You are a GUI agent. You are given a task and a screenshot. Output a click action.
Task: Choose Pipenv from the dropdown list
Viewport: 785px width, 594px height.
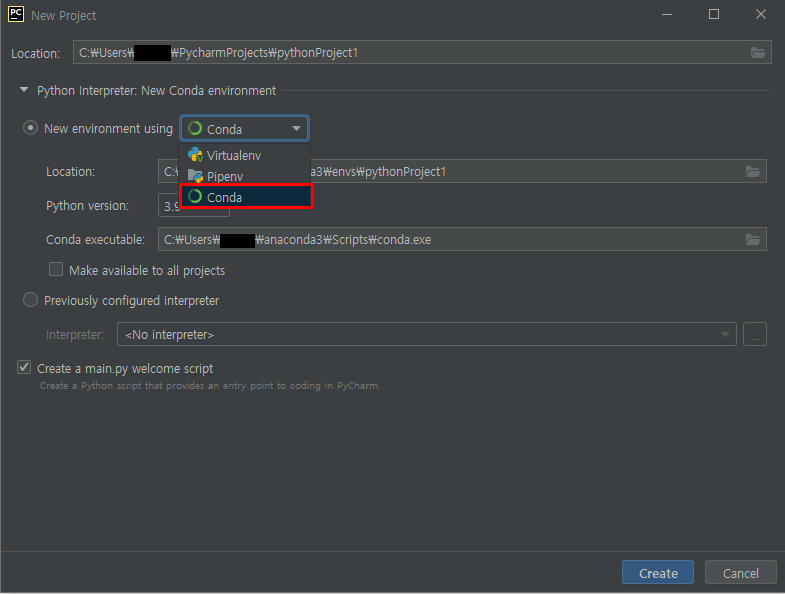[x=245, y=176]
